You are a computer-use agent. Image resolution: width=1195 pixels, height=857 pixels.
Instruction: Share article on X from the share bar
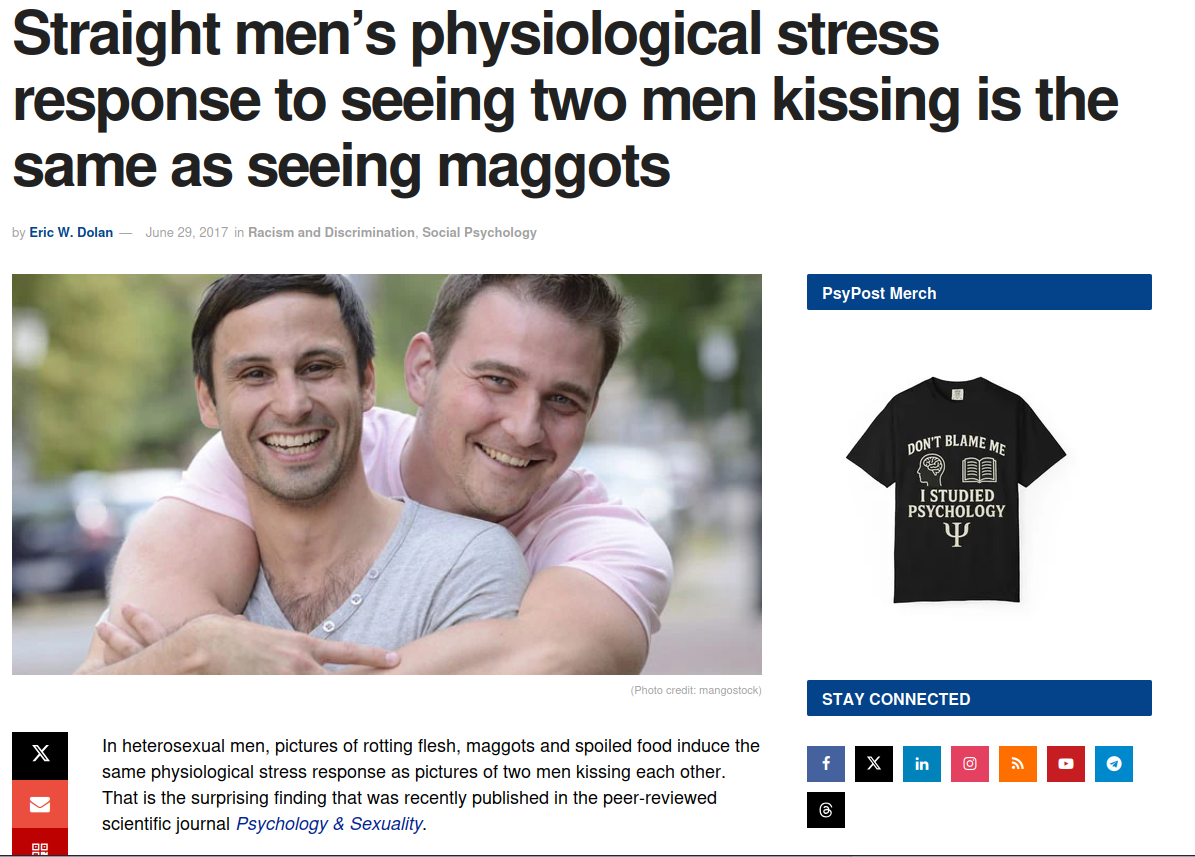[40, 755]
